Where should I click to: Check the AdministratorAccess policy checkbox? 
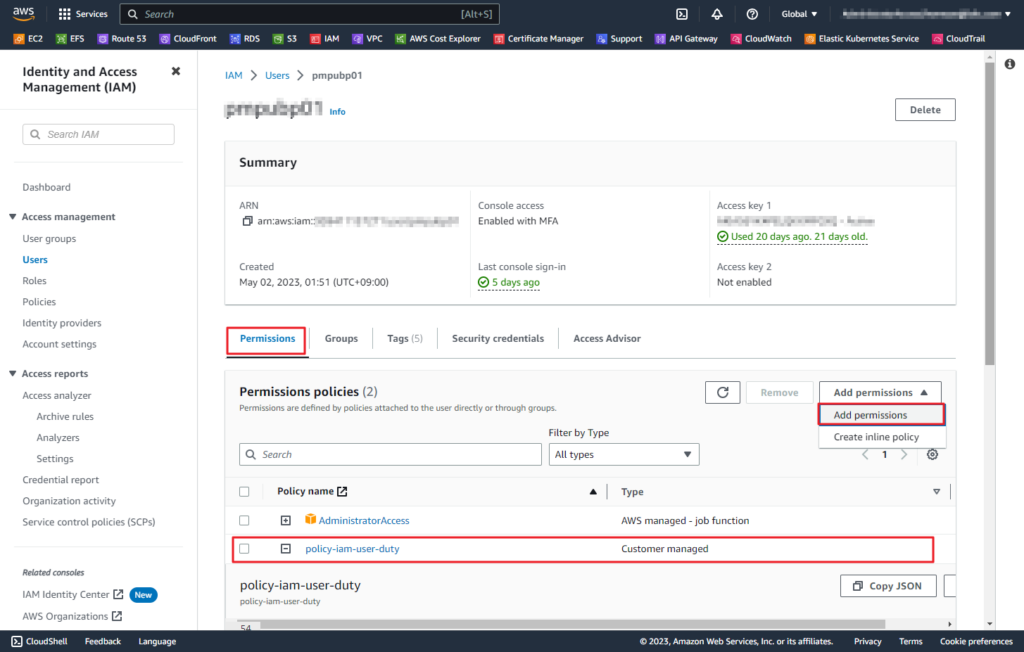(244, 520)
